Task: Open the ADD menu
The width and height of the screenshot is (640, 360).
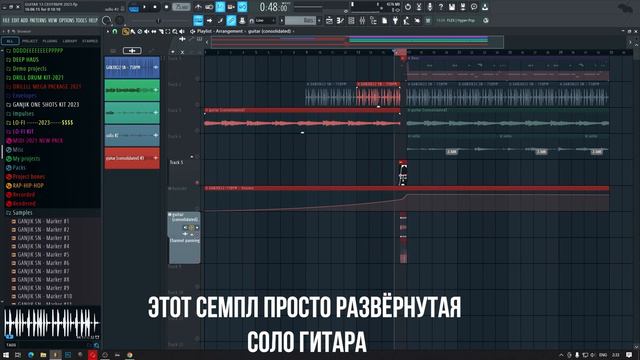Action: pos(24,20)
